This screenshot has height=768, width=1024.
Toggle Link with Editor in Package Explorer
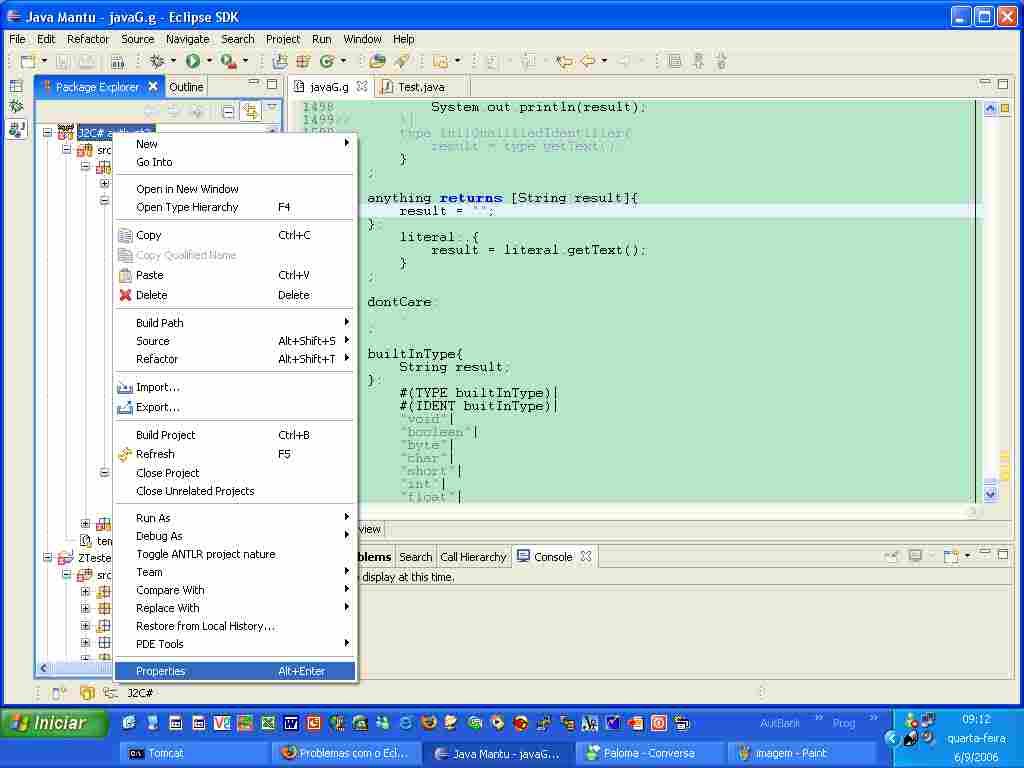click(249, 112)
